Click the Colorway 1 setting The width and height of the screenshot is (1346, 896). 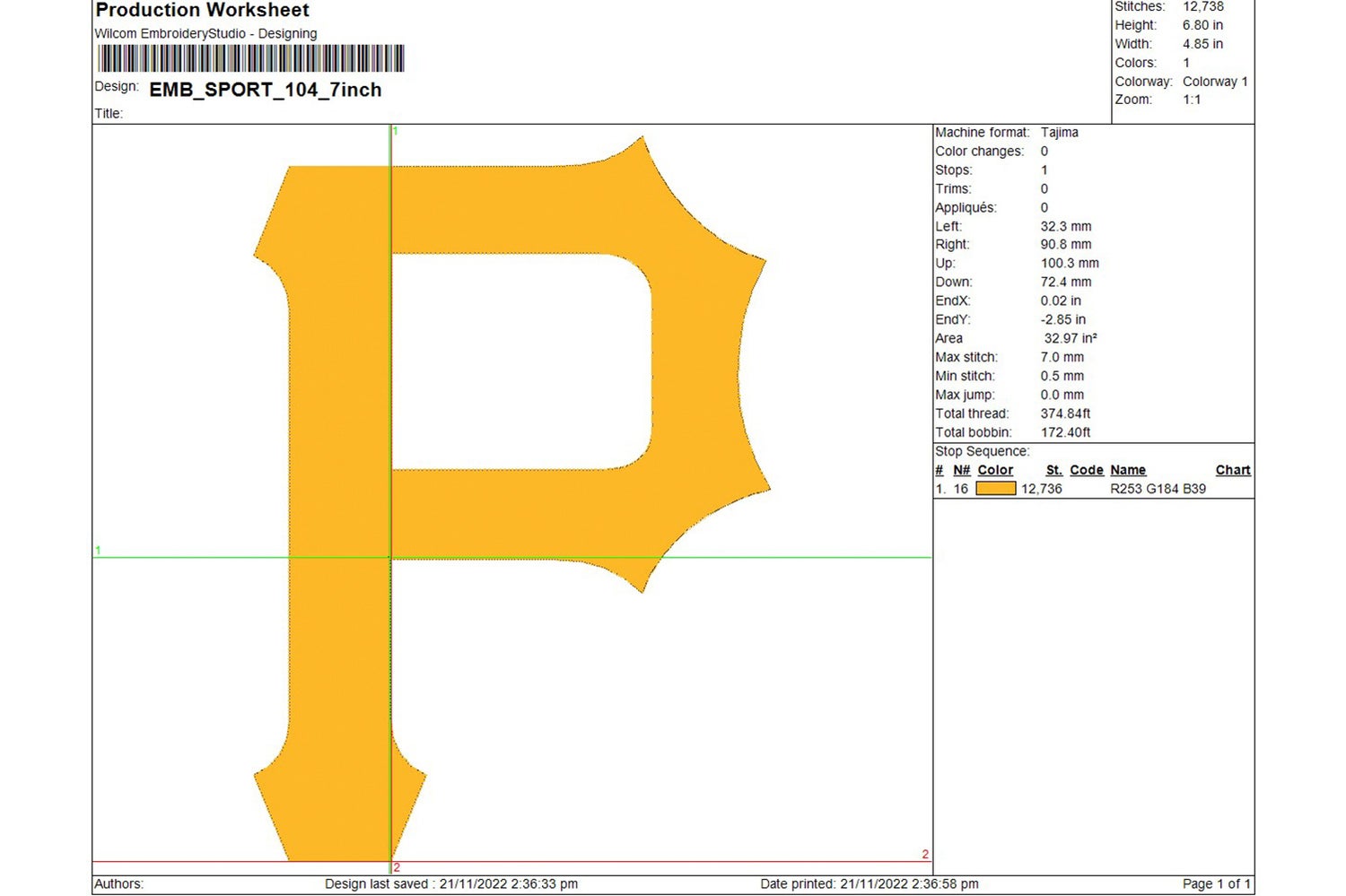[x=1215, y=81]
